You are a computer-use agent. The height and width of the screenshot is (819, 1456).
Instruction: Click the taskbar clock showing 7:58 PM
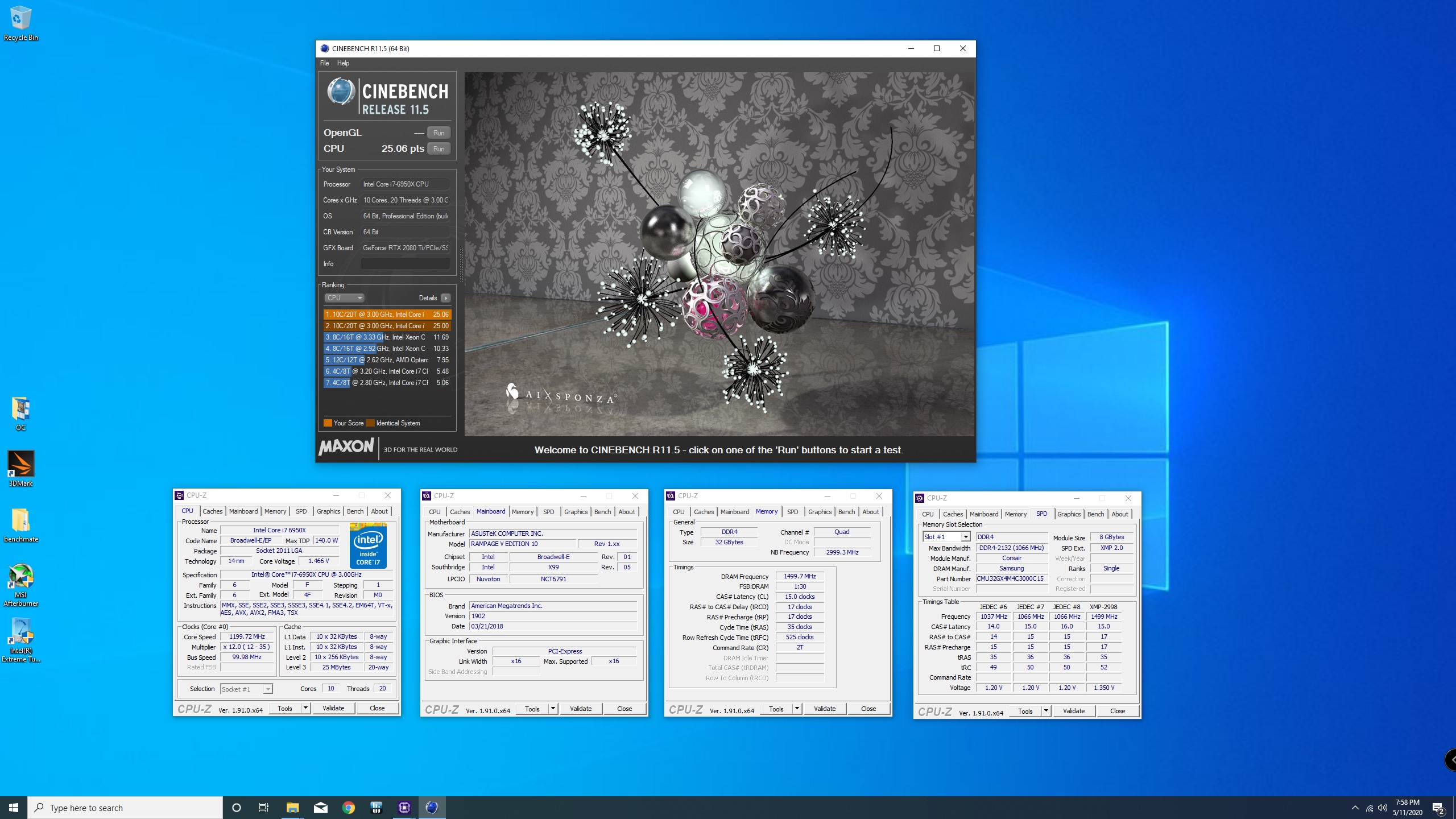[x=1407, y=808]
